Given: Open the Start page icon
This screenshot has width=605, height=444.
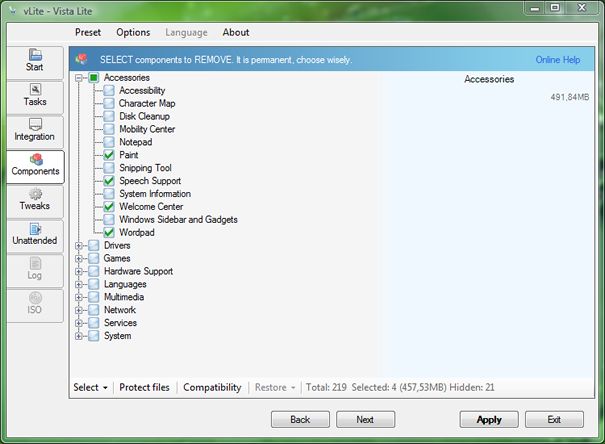Looking at the screenshot, I should point(35,55).
